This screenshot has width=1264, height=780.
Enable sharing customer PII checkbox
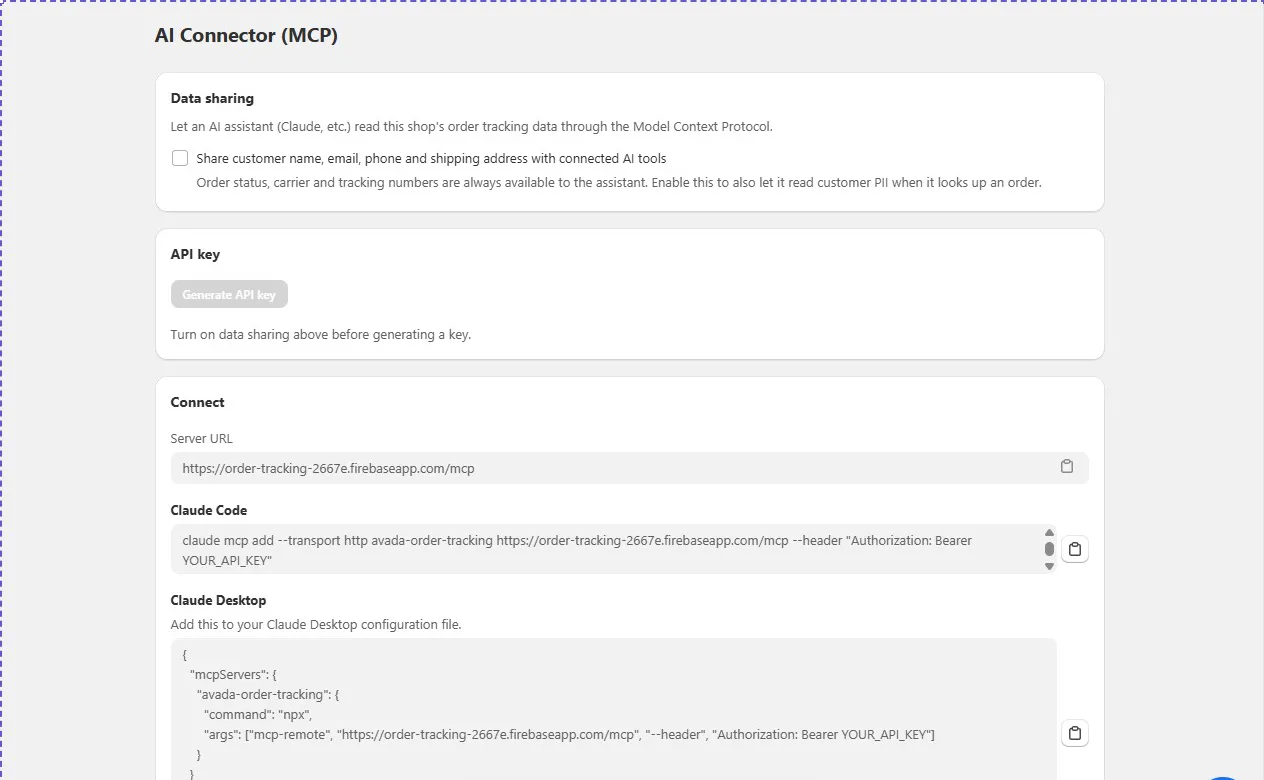pos(180,158)
